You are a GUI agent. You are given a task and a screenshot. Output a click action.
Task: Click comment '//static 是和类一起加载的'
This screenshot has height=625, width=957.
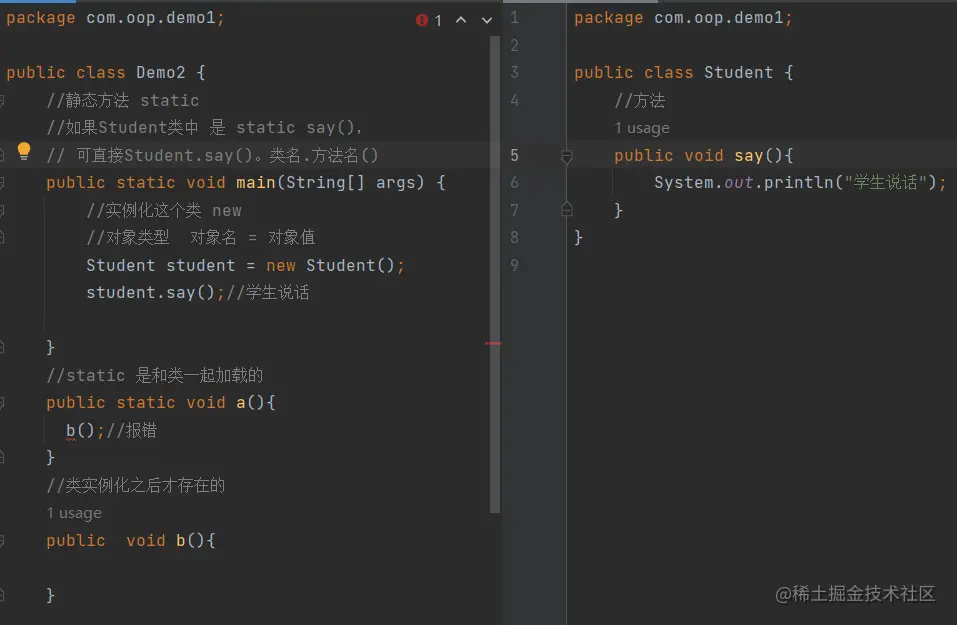(155, 375)
